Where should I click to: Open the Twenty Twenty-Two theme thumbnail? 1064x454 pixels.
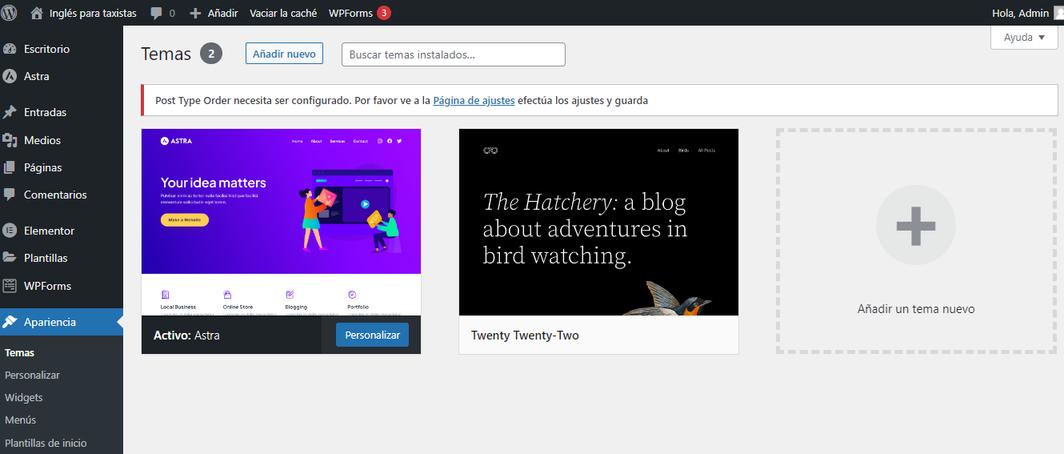[598, 222]
